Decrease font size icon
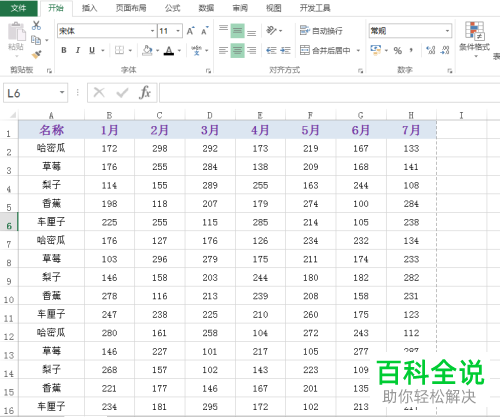The height and width of the screenshot is (417, 500). [205, 31]
